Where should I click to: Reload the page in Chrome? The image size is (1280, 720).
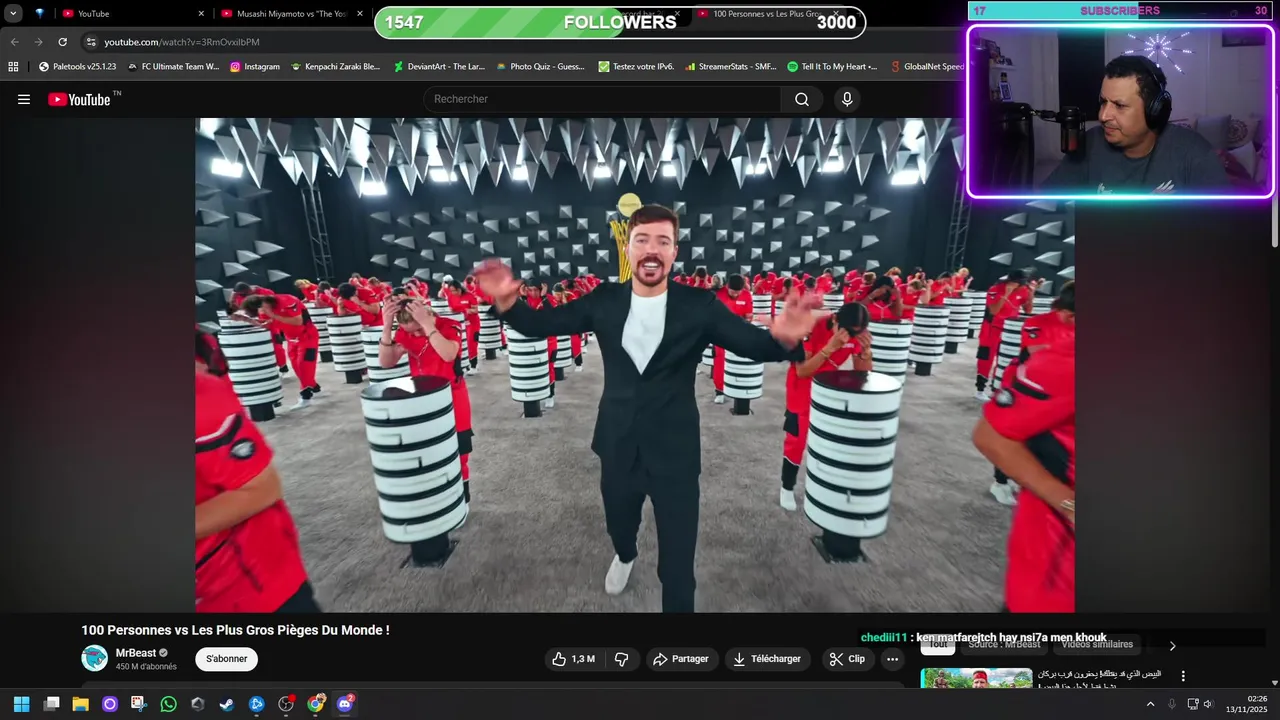[x=62, y=42]
